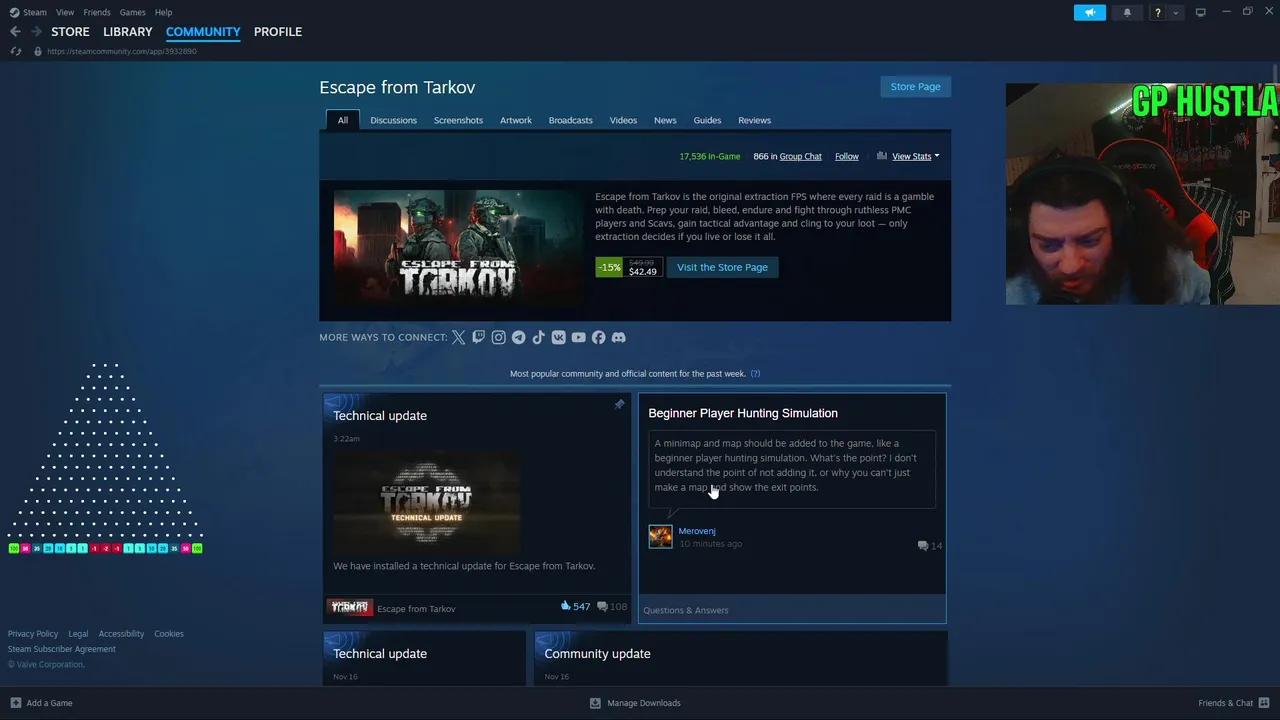
Task: Switch to the Videos tab
Action: (x=623, y=120)
